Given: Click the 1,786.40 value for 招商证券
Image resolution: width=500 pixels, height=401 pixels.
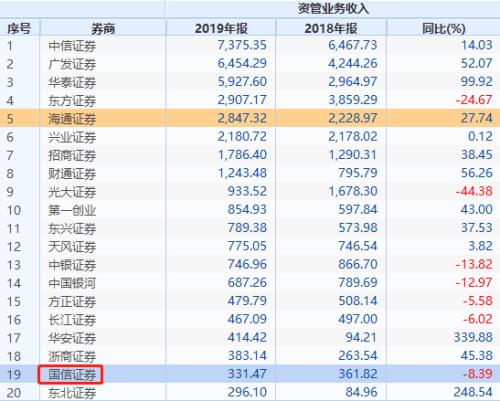Looking at the screenshot, I should click(242, 155).
